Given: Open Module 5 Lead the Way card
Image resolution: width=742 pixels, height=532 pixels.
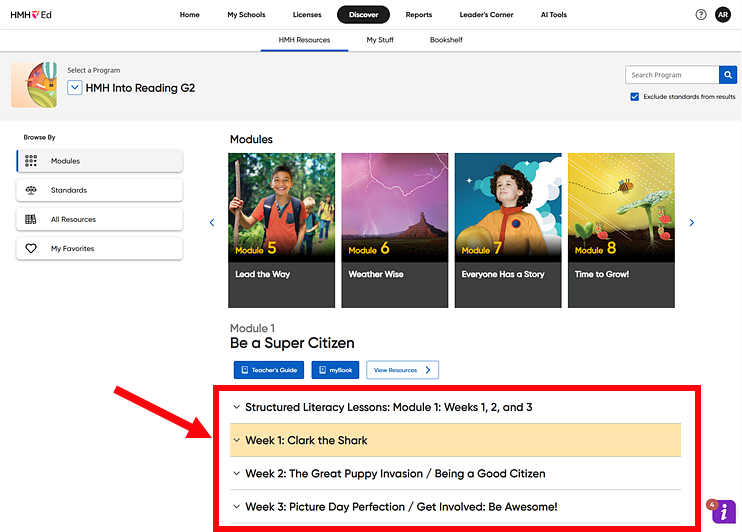Looking at the screenshot, I should click(282, 230).
